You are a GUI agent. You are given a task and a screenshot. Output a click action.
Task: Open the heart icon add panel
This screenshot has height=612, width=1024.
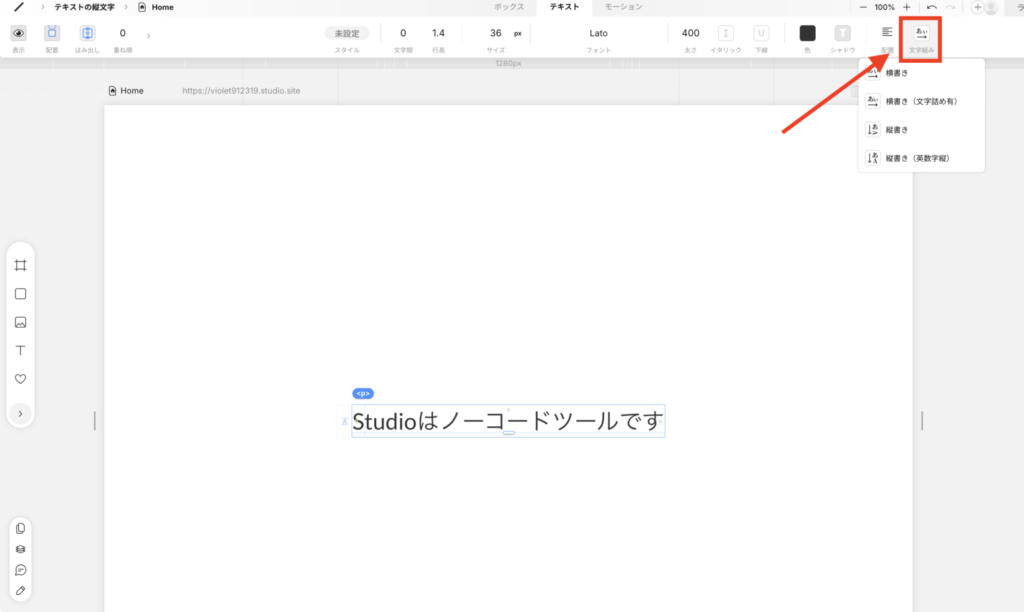pyautogui.click(x=20, y=379)
